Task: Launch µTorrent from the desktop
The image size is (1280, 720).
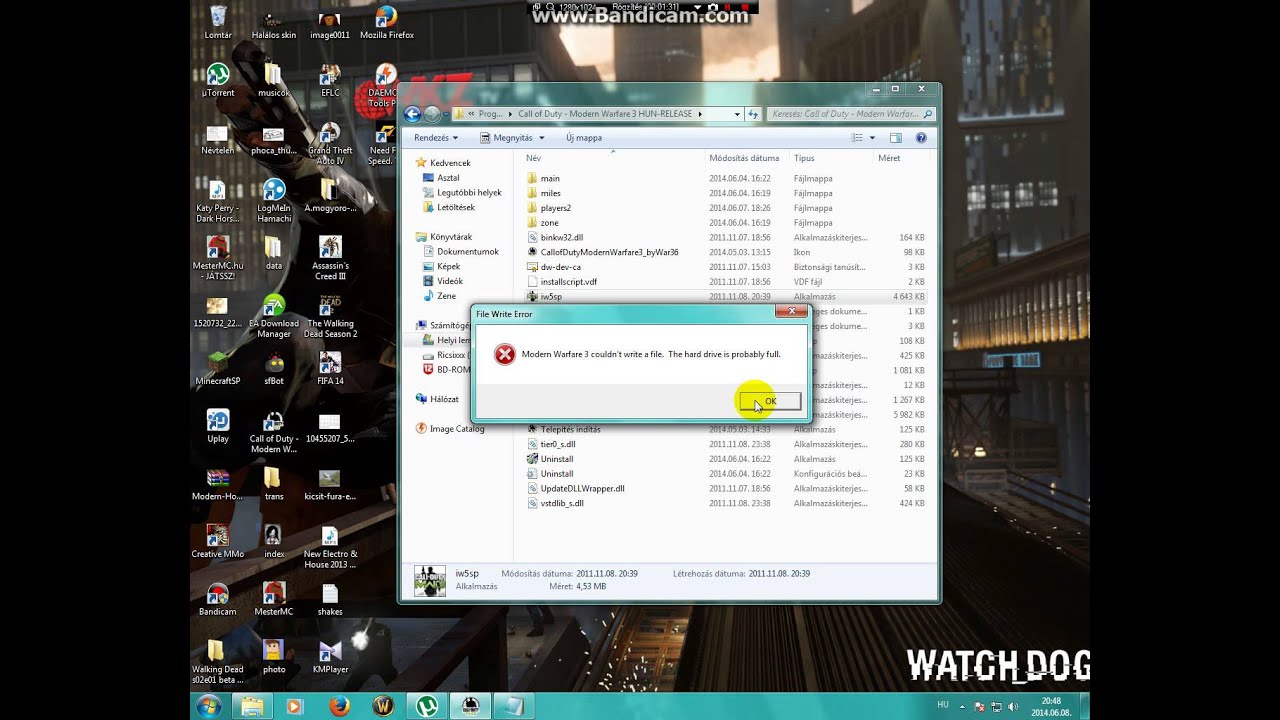Action: [218, 80]
